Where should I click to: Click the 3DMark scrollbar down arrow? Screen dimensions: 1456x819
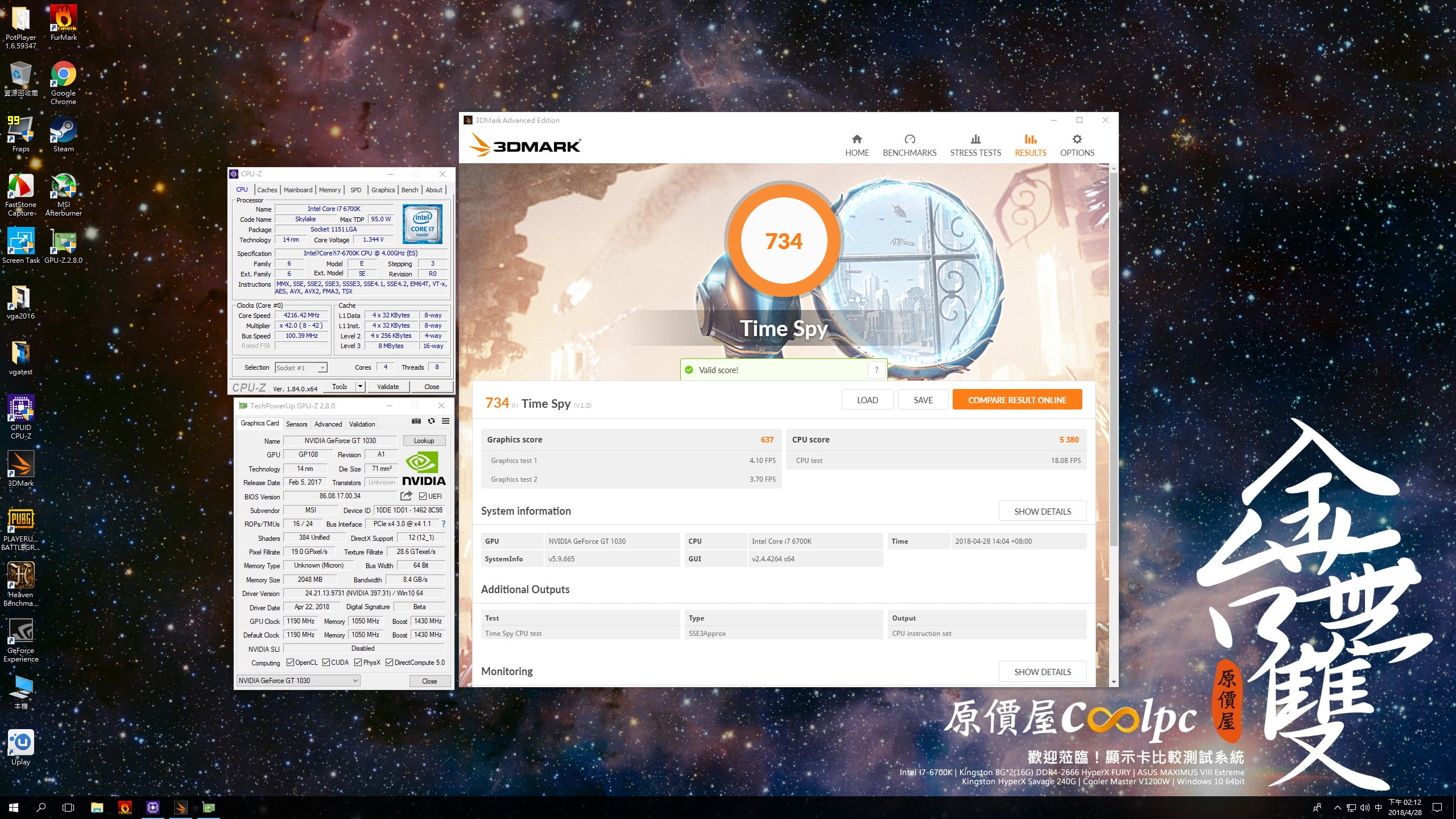click(1114, 681)
